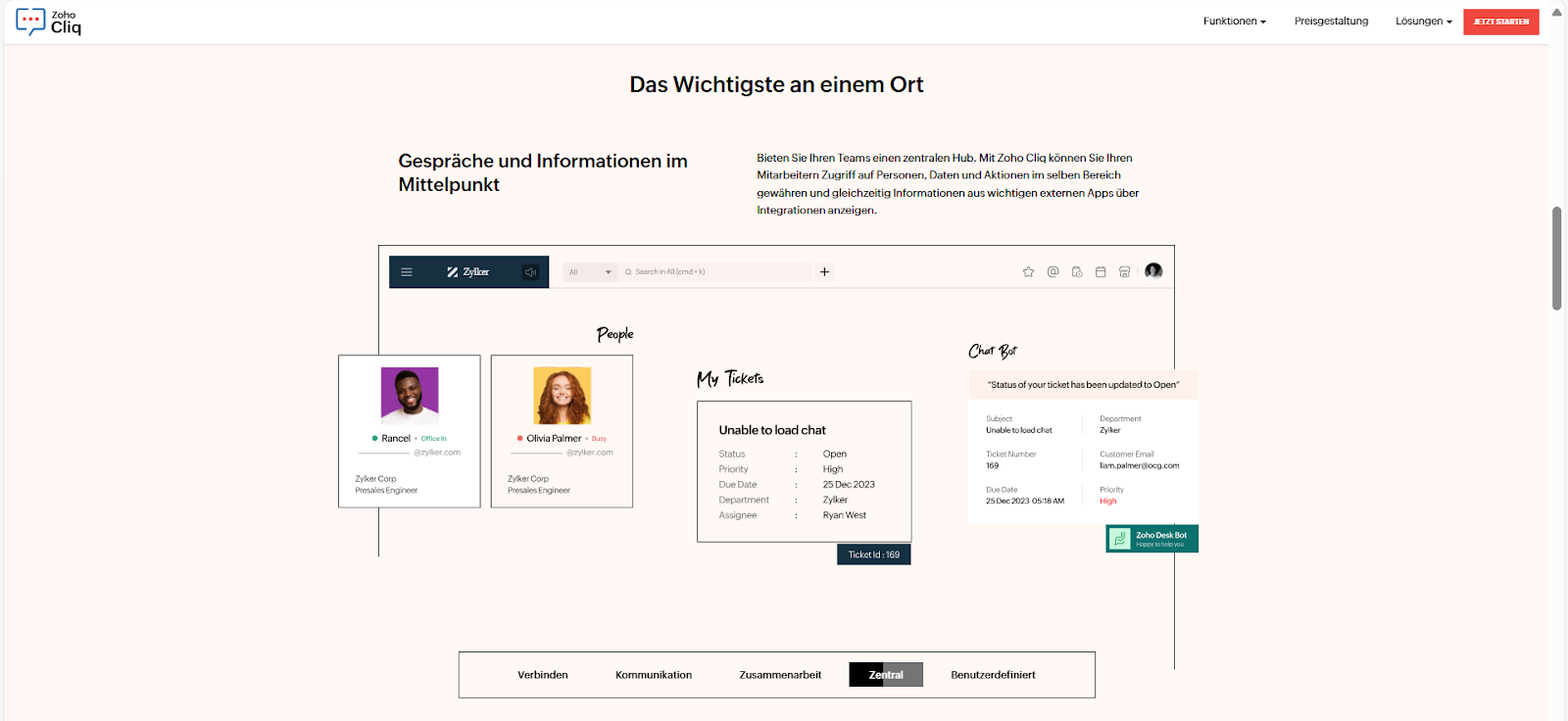
Task: Click the reminders clock icon
Action: pyautogui.click(x=1077, y=272)
